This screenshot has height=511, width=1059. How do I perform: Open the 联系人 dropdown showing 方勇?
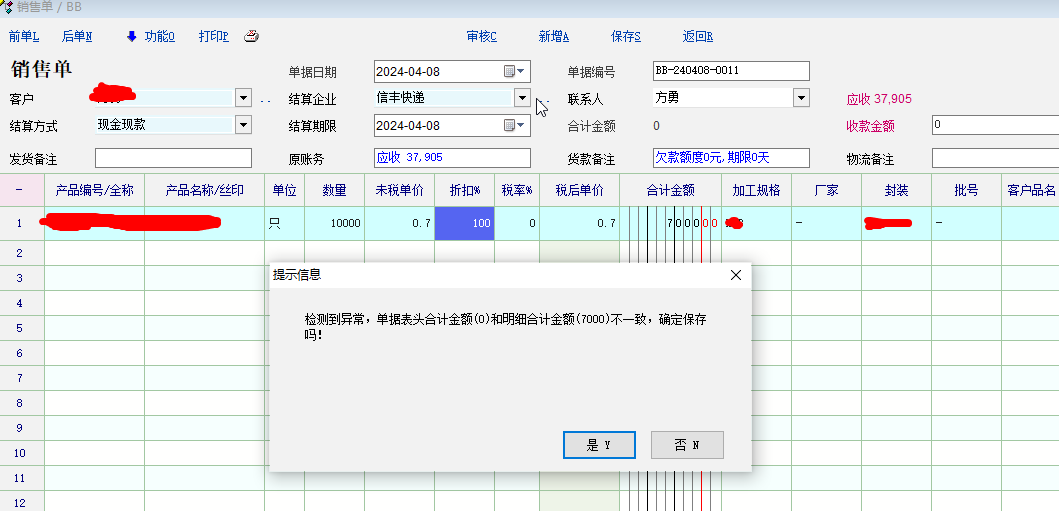coord(801,98)
